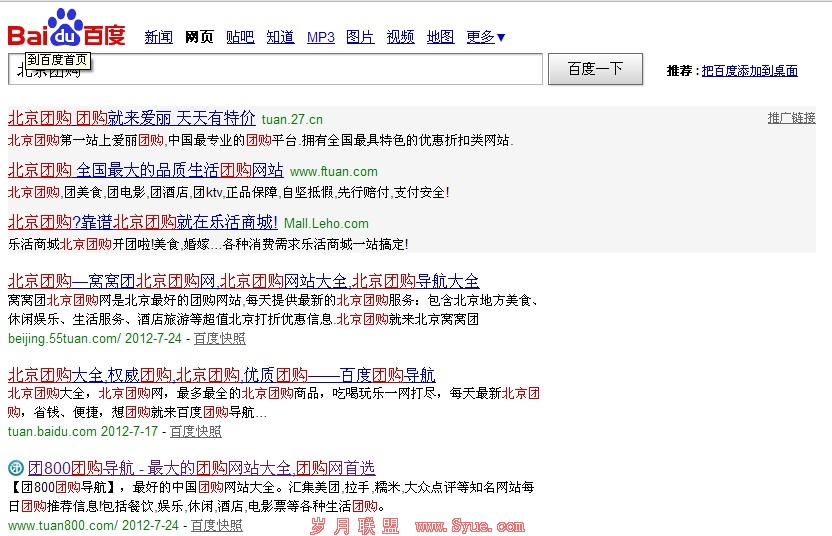Click snippet text 团美食,团电影,团酒店
Screen dimensions: 832x536
tap(126, 192)
